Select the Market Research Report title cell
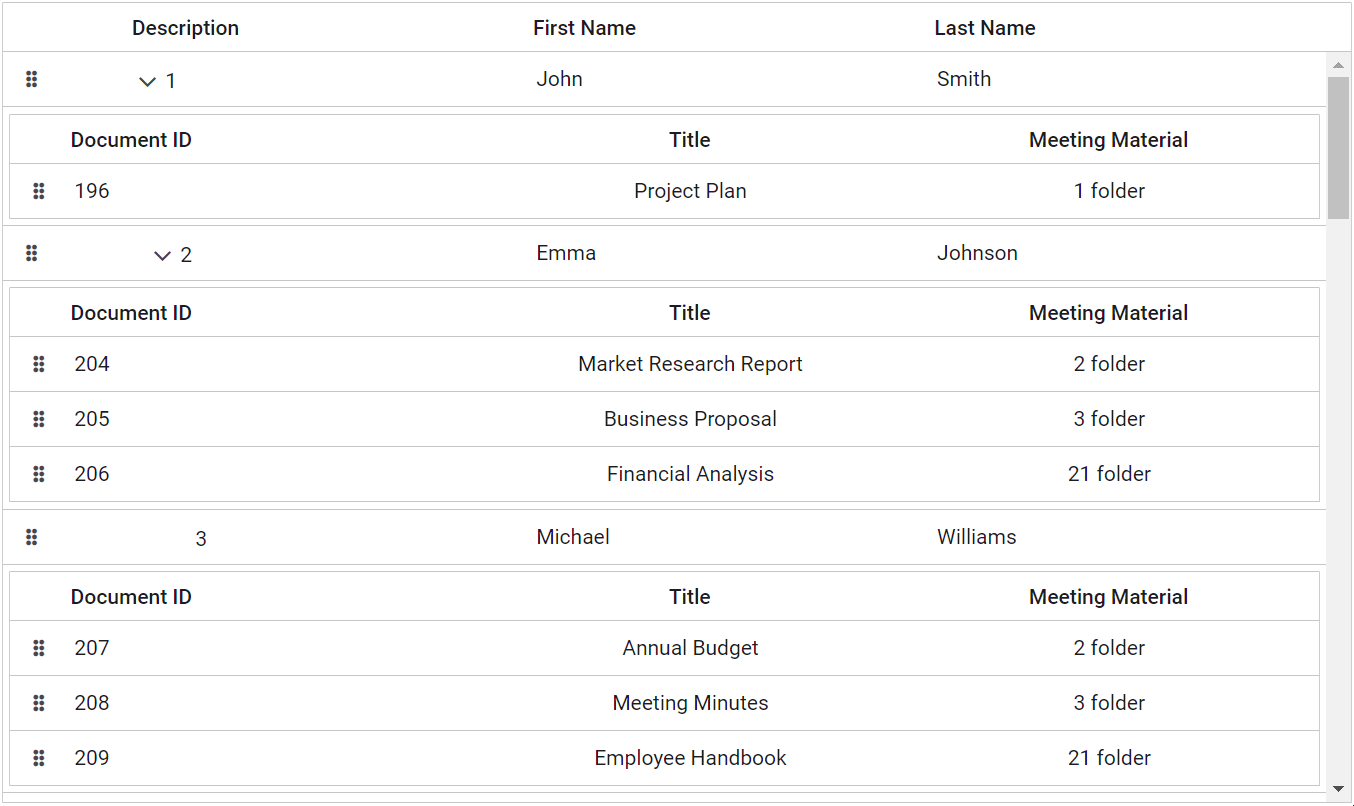 click(690, 364)
